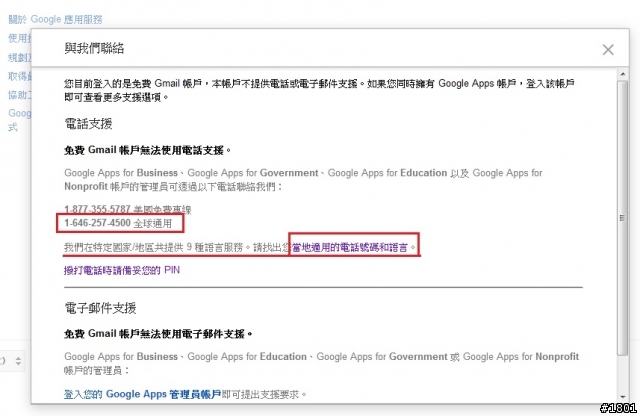Click the 1-646-257-4500 全球通用 phone number text
This screenshot has height=416, width=640.
click(118, 223)
